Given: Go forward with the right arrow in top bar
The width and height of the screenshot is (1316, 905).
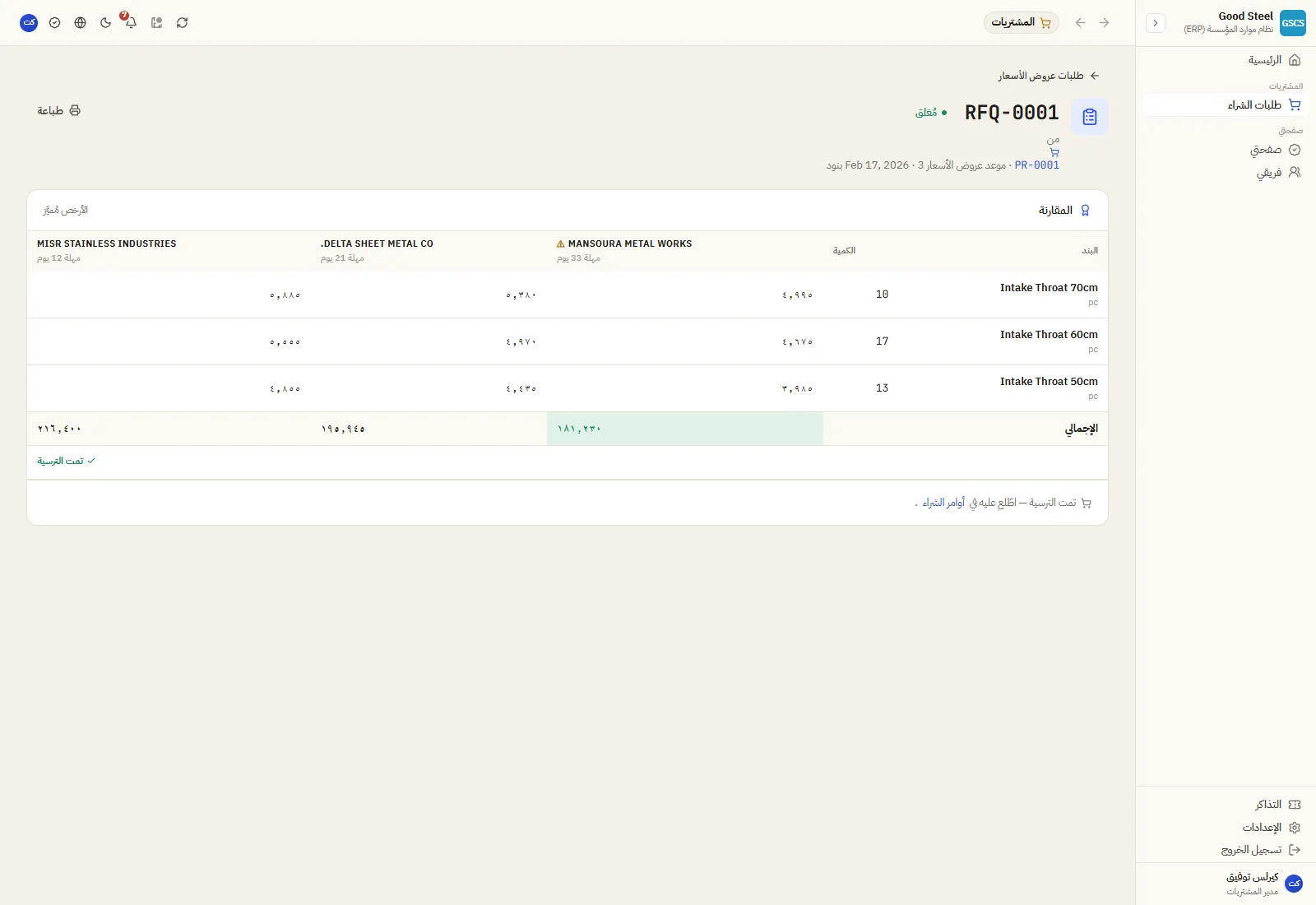Looking at the screenshot, I should [x=1105, y=23].
